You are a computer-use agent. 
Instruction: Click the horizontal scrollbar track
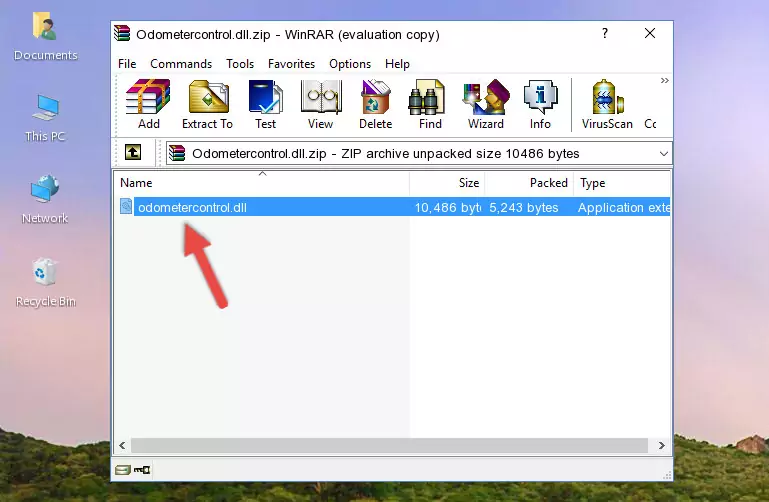click(389, 446)
